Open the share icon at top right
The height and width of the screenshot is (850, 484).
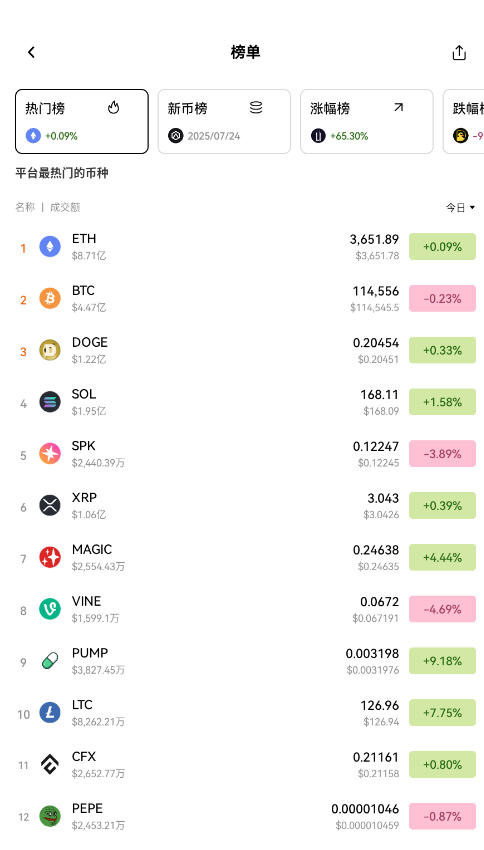tap(459, 53)
